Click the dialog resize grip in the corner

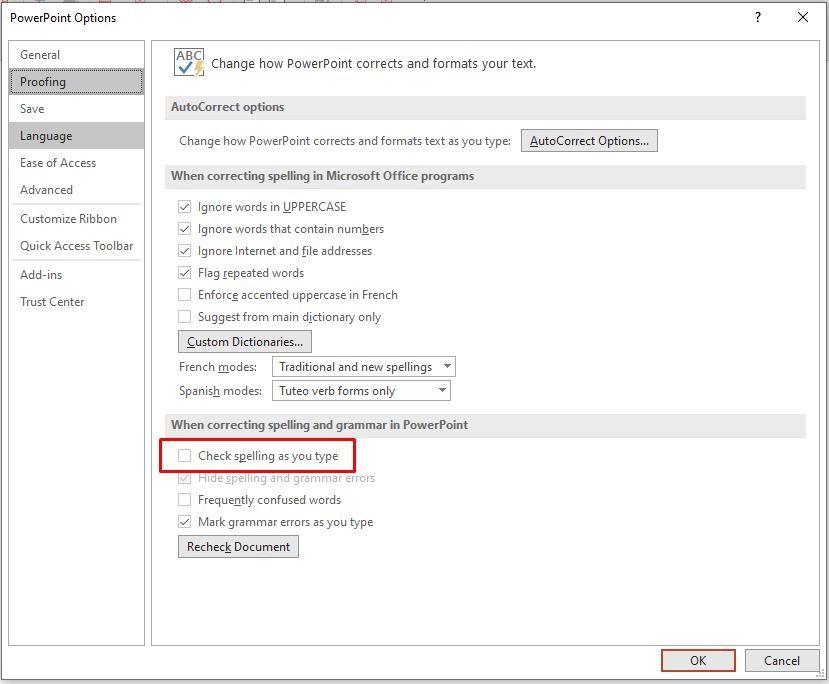pyautogui.click(x=821, y=673)
